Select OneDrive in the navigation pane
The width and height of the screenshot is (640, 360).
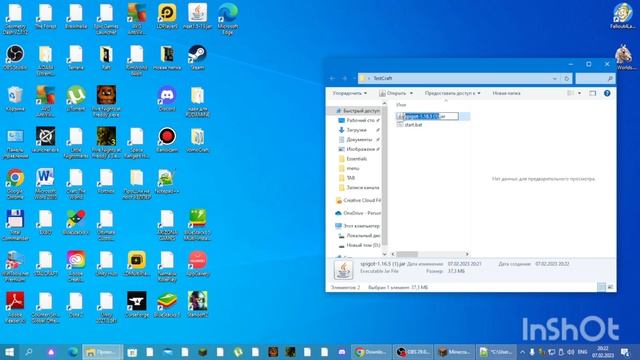(358, 213)
